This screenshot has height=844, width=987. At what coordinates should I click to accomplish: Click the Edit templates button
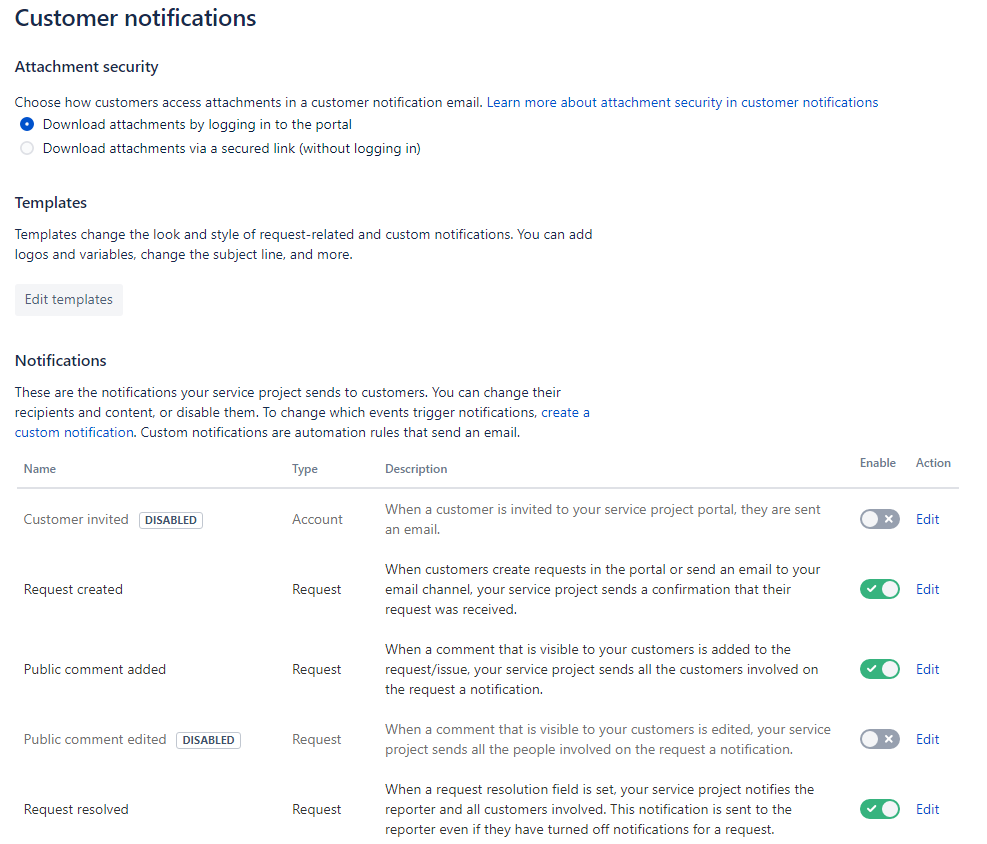(69, 300)
